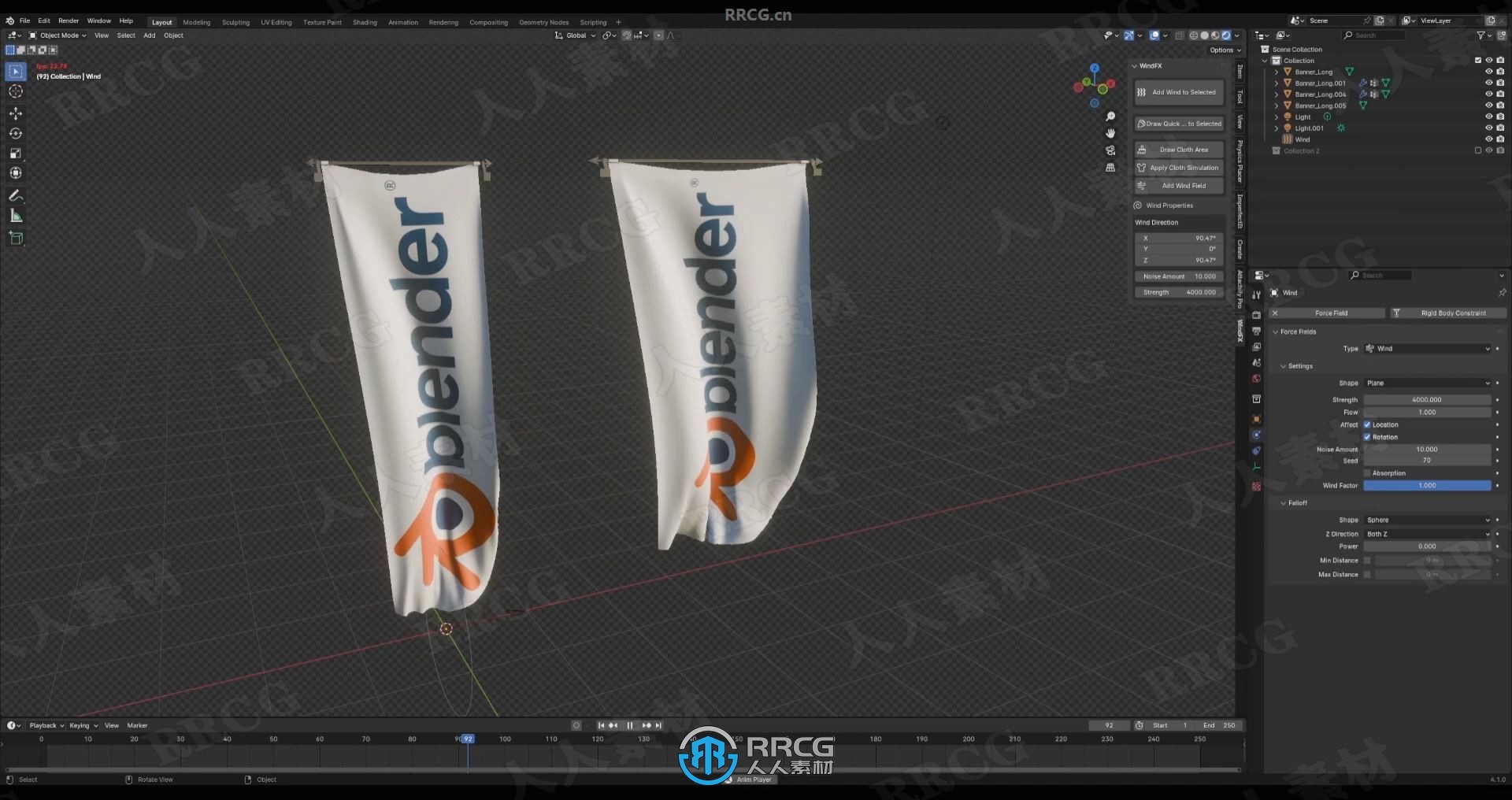Activate the Rotate tool in the viewport toolbar
Image resolution: width=1512 pixels, height=800 pixels.
tap(16, 134)
